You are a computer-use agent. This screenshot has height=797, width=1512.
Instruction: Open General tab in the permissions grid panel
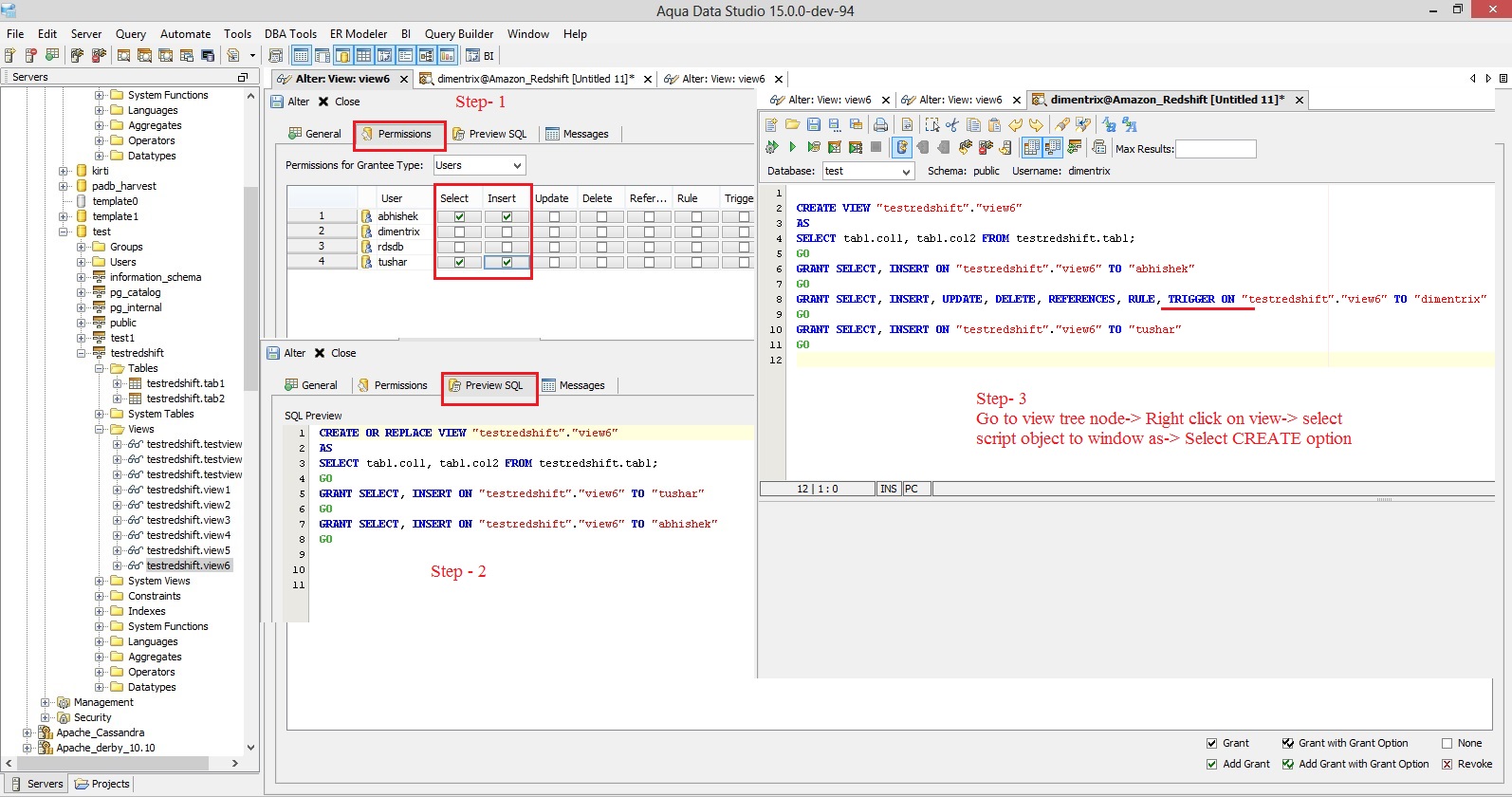(315, 134)
